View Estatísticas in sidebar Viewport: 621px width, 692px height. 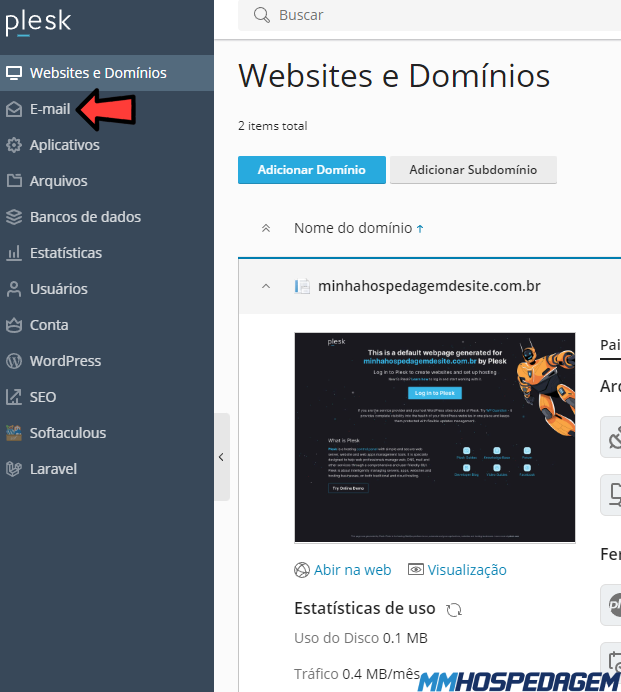tap(107, 253)
